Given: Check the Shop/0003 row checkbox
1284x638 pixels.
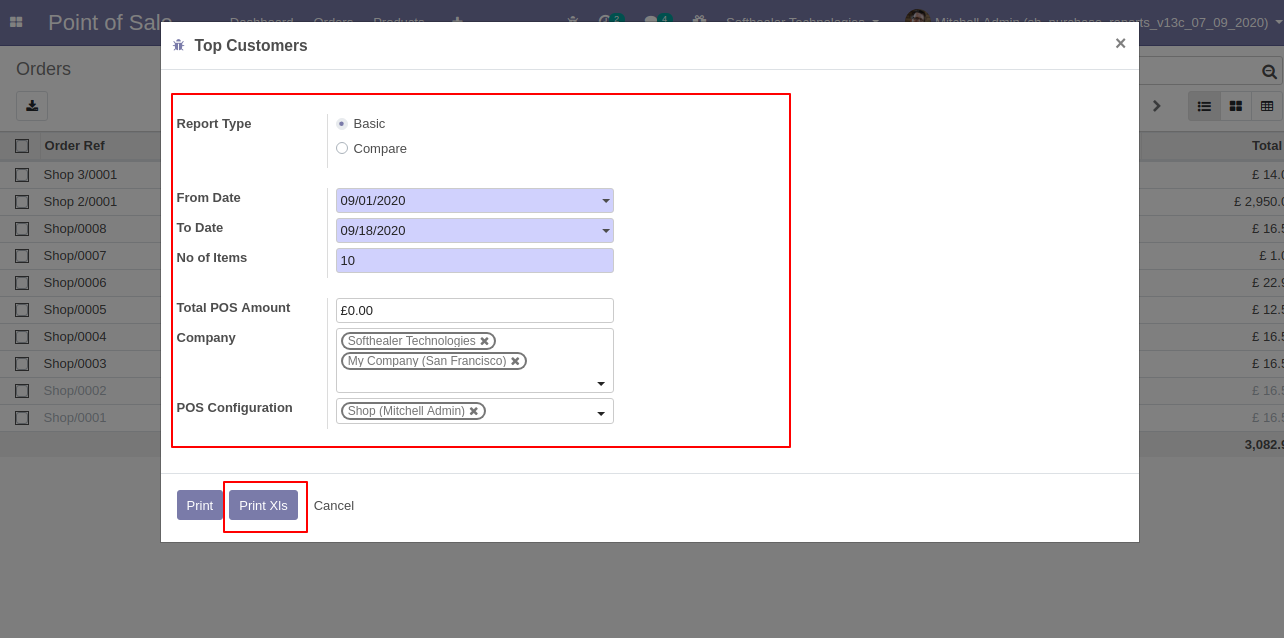Looking at the screenshot, I should click(22, 364).
